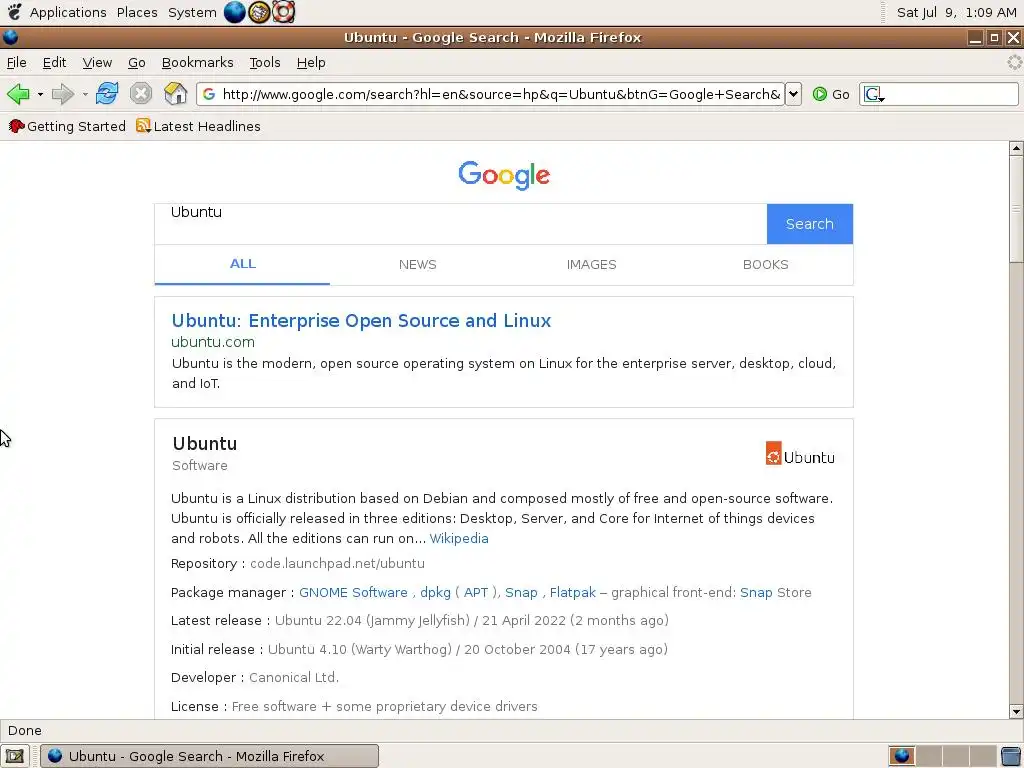The image size is (1024, 768).
Task: Open the Forward history dropdown arrow
Action: [85, 95]
